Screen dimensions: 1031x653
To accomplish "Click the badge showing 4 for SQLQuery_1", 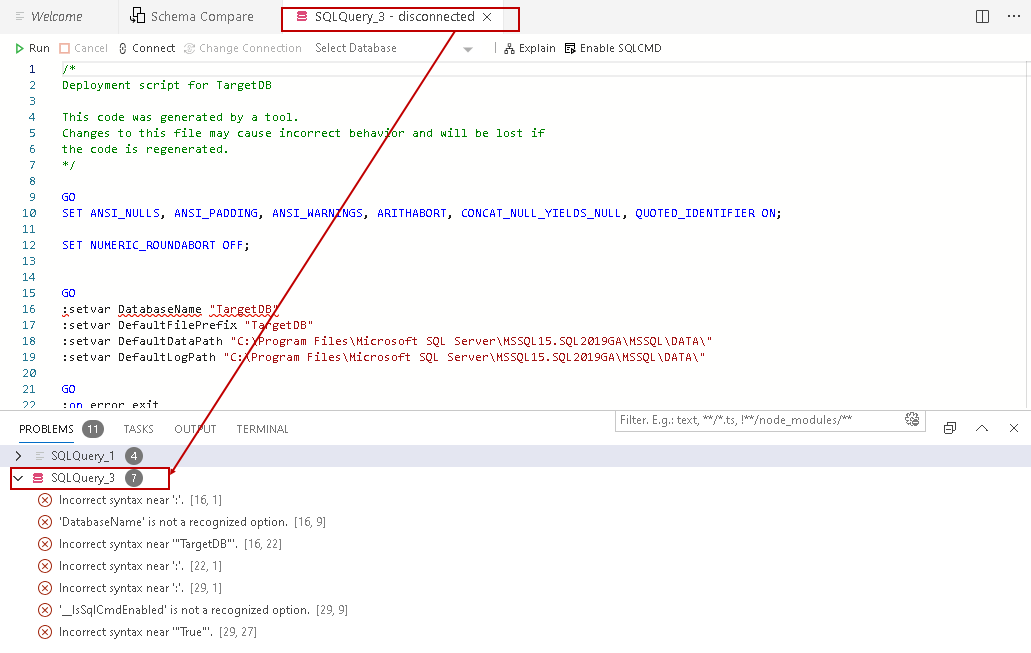I will click(x=133, y=456).
